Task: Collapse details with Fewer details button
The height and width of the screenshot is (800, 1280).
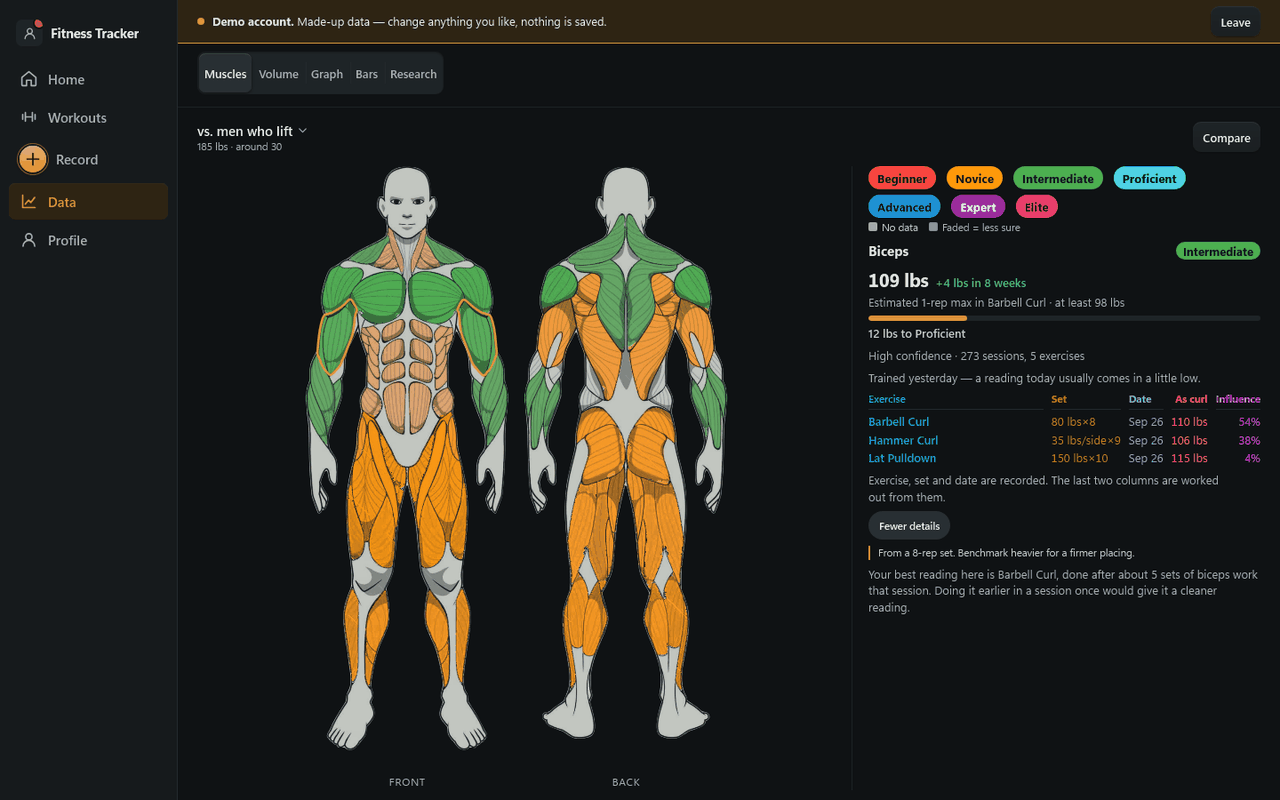Action: click(x=909, y=526)
